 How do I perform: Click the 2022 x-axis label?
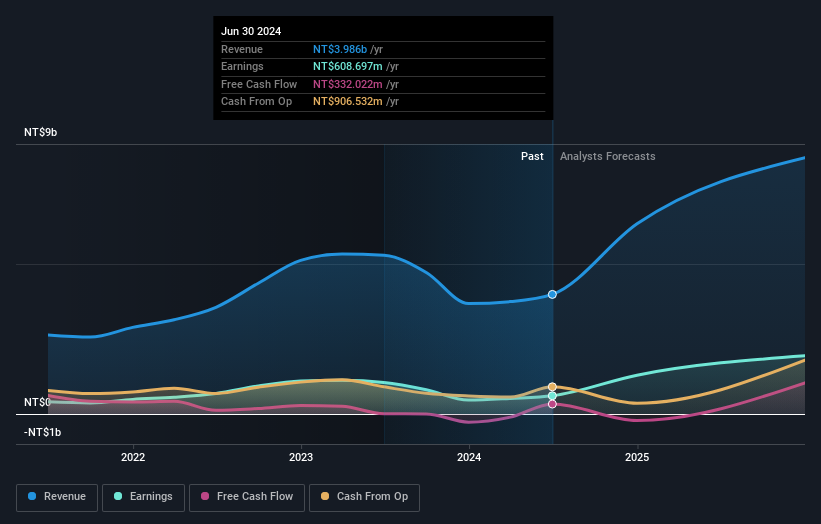coord(133,458)
